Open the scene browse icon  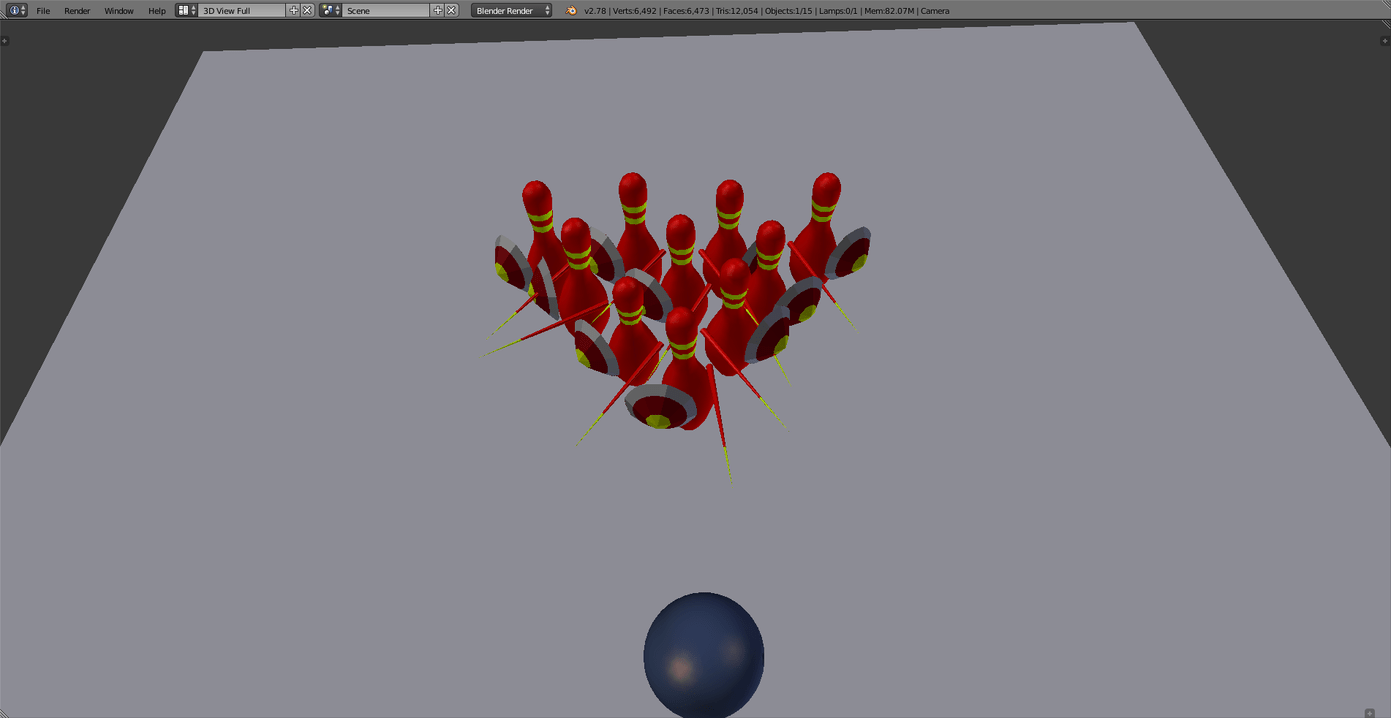pos(331,10)
